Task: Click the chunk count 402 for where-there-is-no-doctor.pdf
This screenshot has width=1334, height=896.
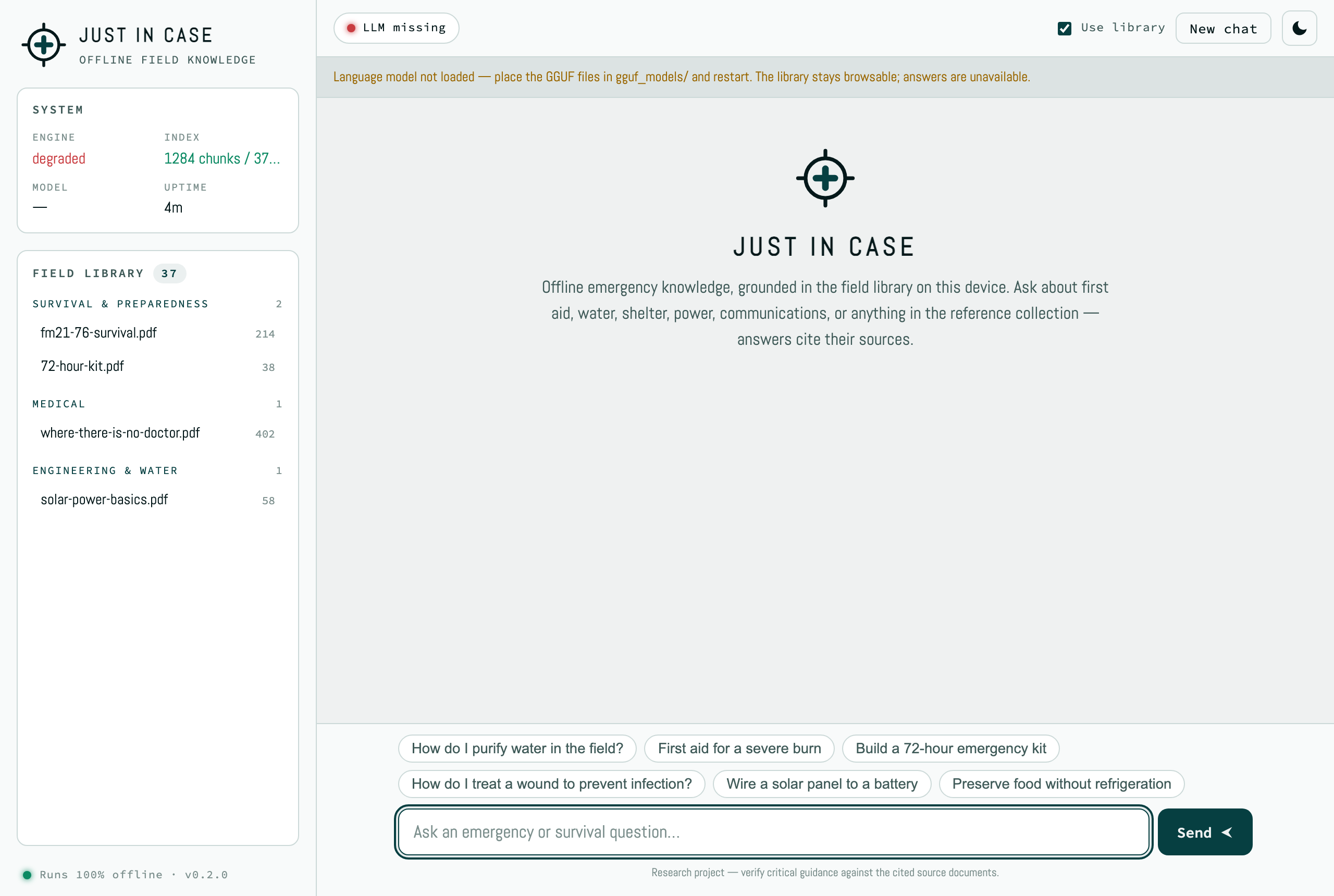Action: (265, 434)
